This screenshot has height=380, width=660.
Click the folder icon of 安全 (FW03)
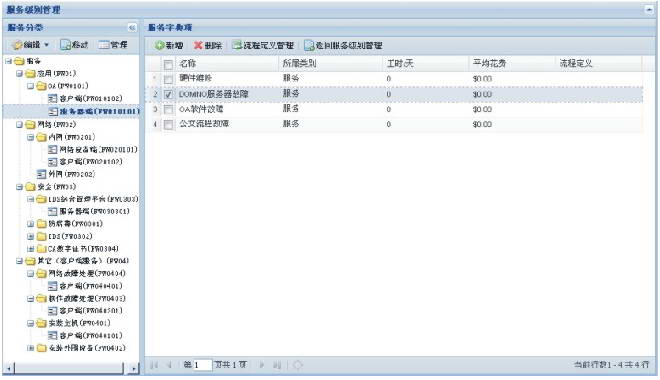click(30, 187)
